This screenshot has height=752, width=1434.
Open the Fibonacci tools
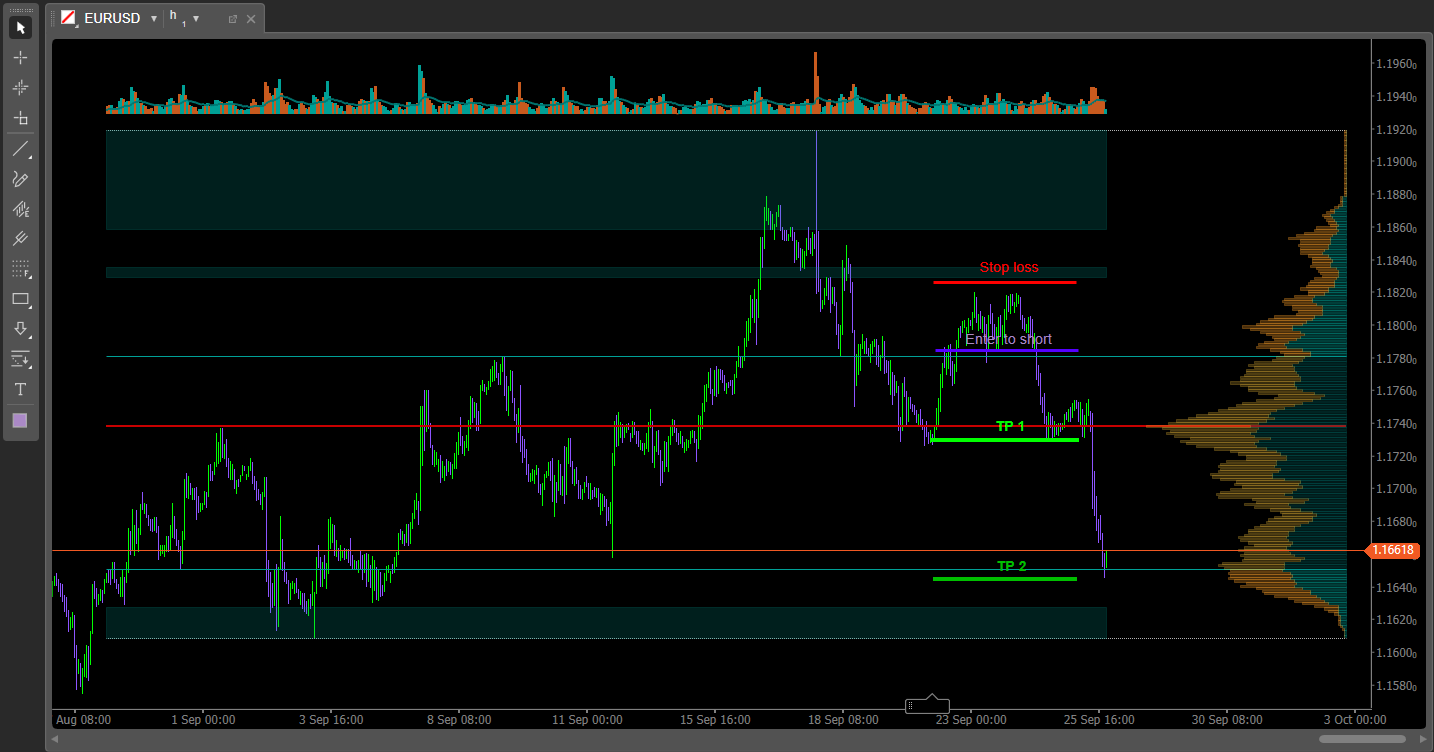[20, 269]
